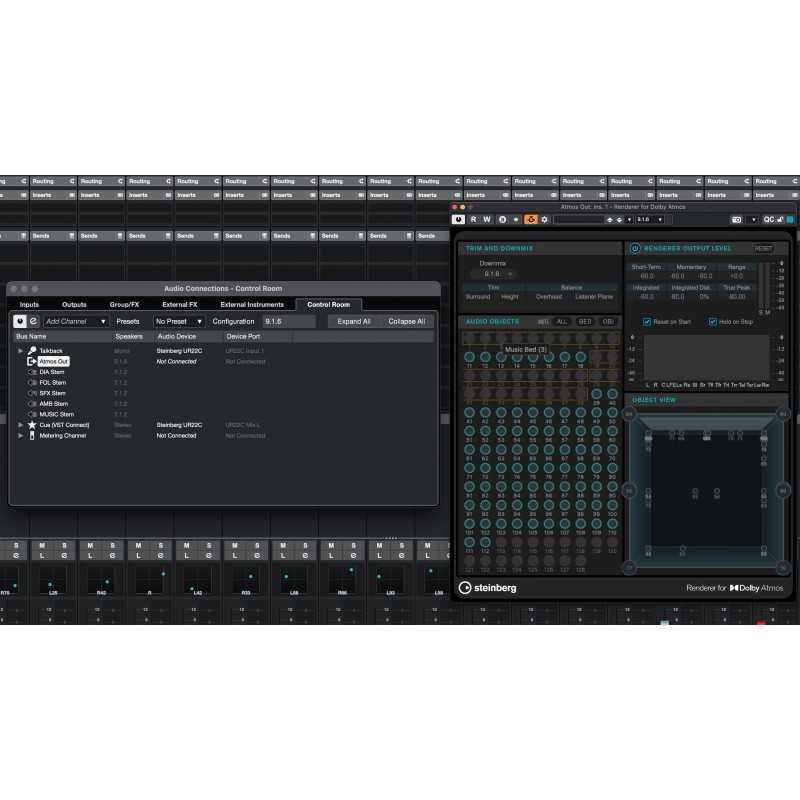
Task: Click the Cue (VST Connect) star icon
Action: click(32, 425)
